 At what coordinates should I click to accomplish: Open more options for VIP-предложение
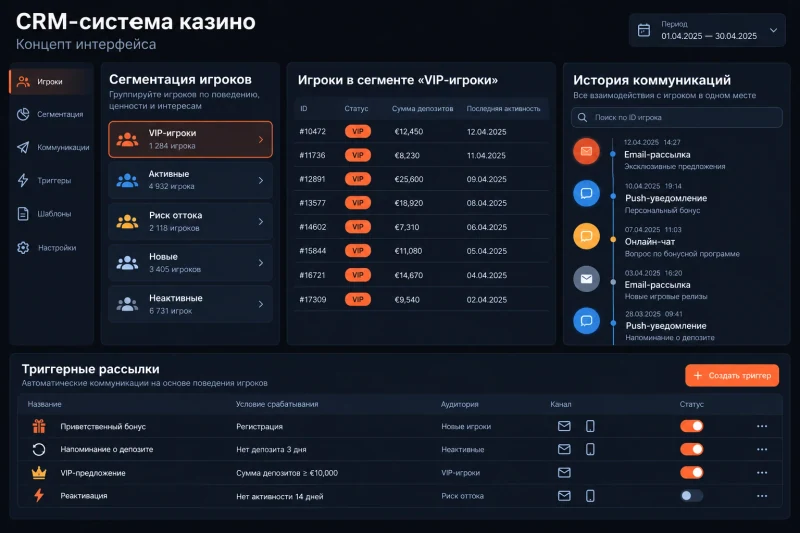point(762,473)
